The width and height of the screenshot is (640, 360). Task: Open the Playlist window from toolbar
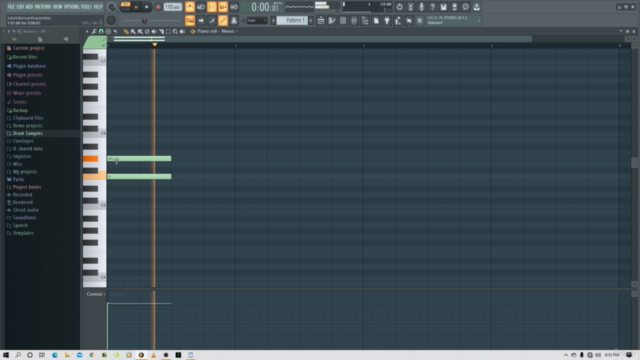click(x=320, y=20)
